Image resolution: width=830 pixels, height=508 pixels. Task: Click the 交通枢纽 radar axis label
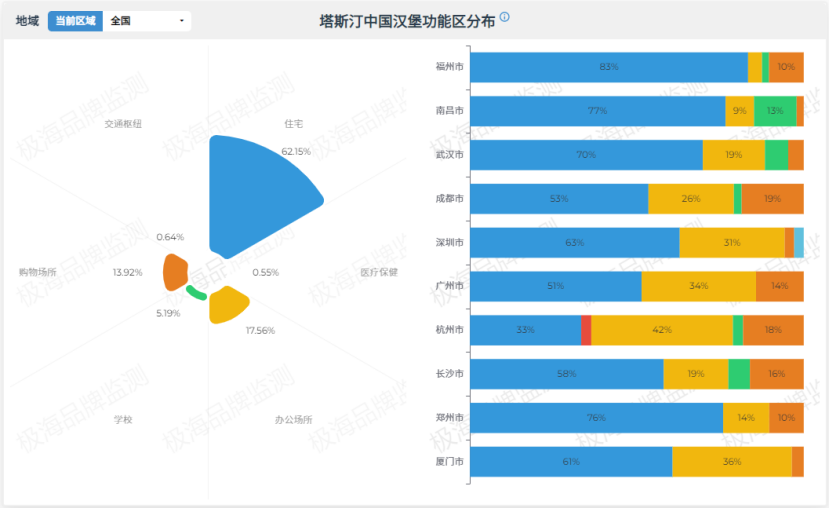[x=123, y=124]
